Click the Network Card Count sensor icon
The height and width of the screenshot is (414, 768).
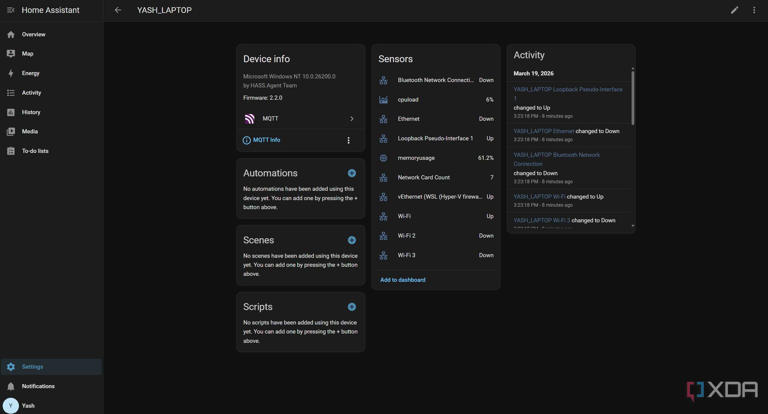(x=384, y=177)
